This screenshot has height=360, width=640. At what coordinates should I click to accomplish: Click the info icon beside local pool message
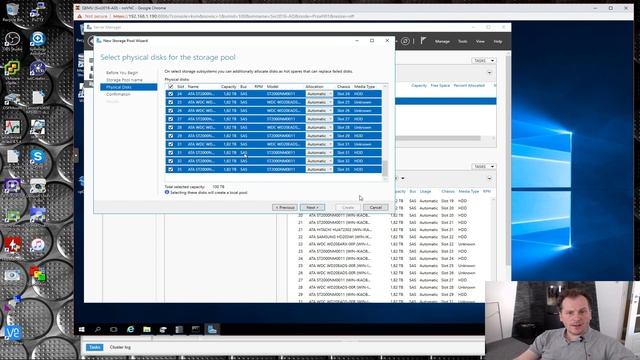167,192
